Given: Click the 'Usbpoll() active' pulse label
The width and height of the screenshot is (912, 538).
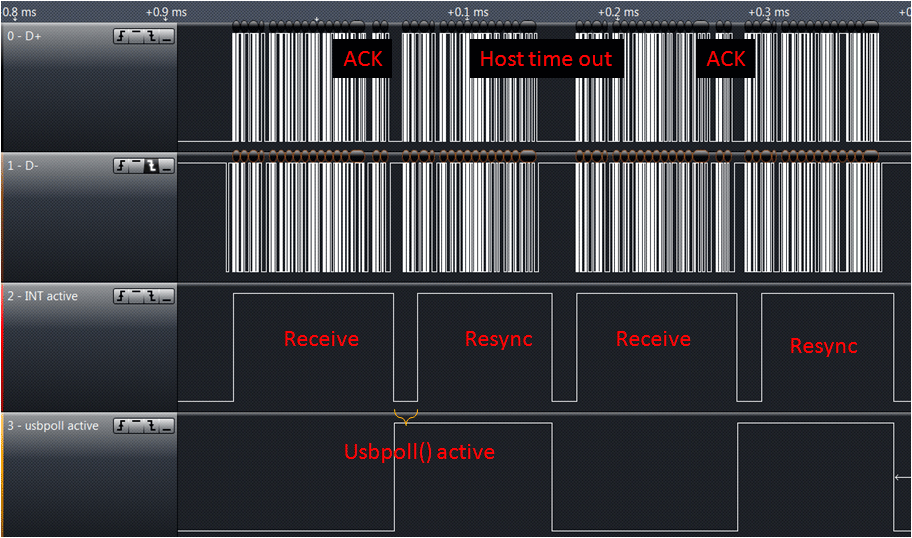Looking at the screenshot, I should [419, 452].
